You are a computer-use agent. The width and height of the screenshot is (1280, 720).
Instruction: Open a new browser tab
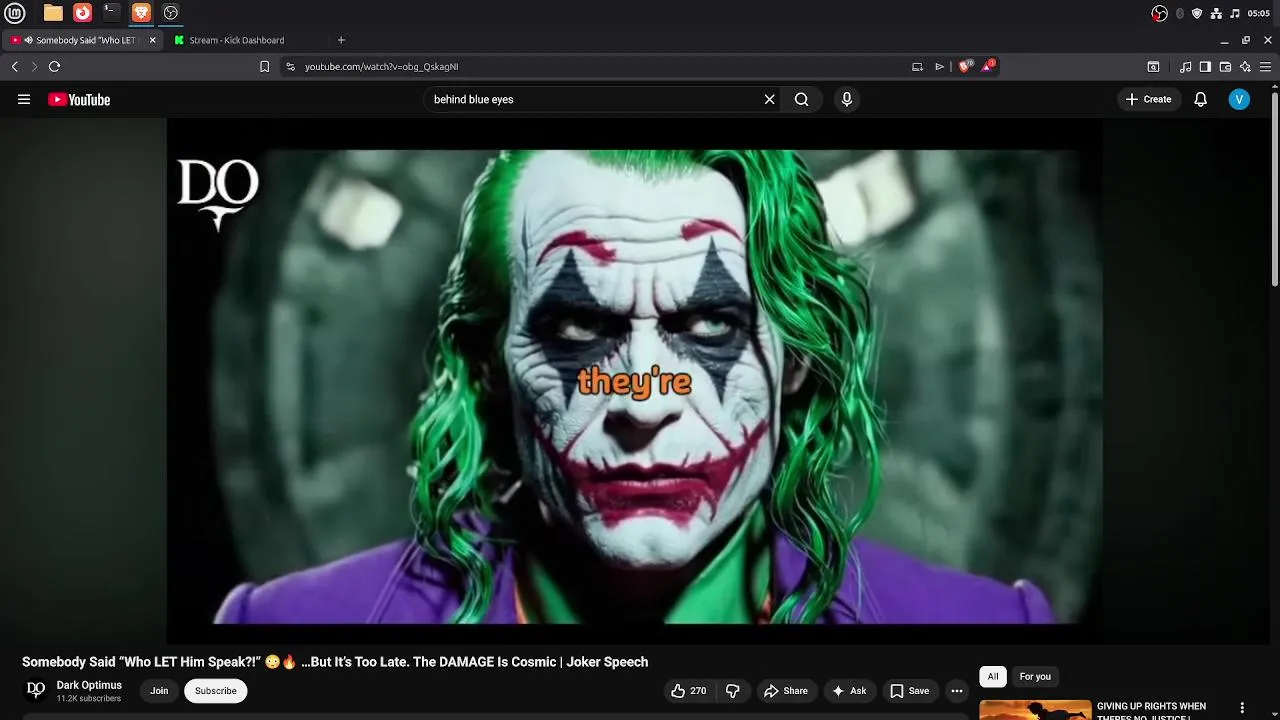341,40
